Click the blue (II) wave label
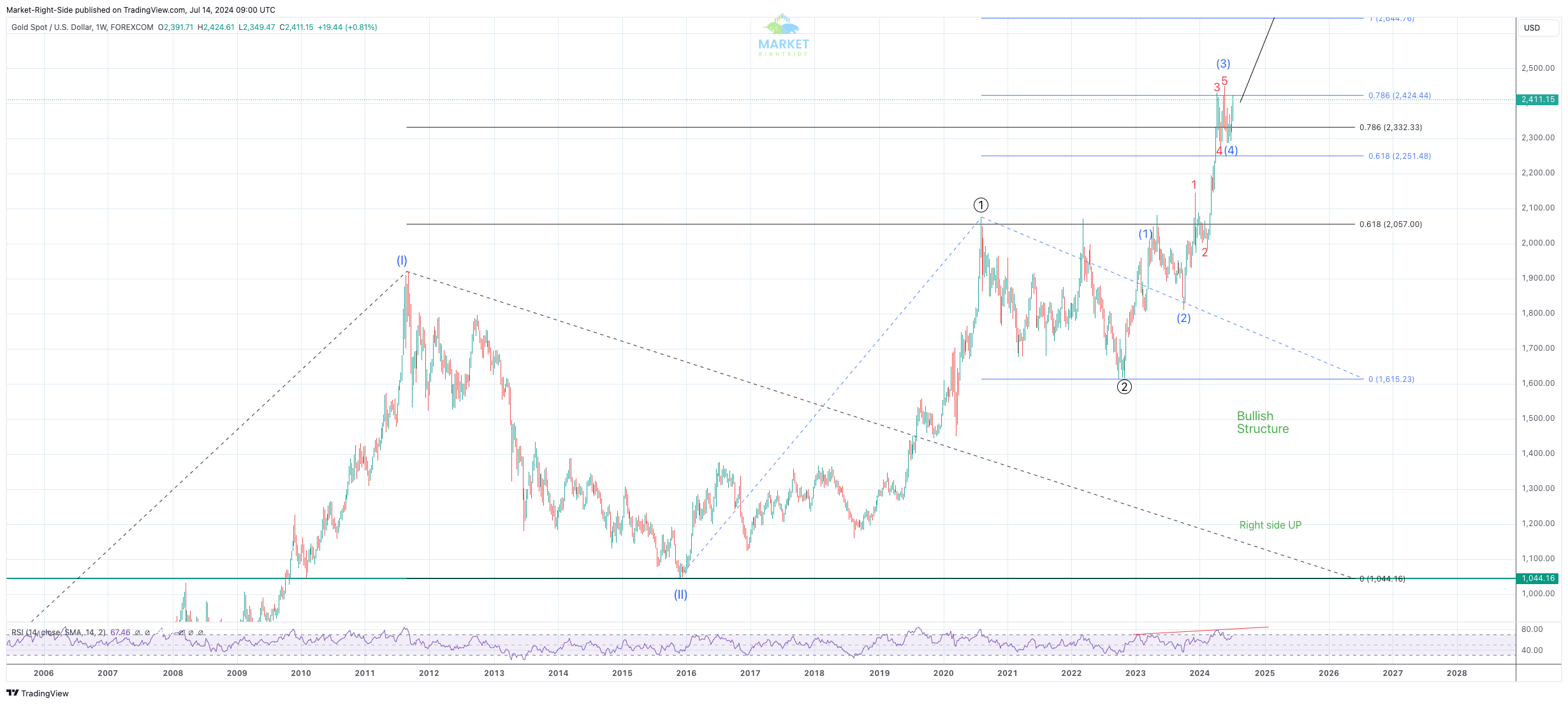Viewport: 1568px width, 704px height. (x=680, y=594)
